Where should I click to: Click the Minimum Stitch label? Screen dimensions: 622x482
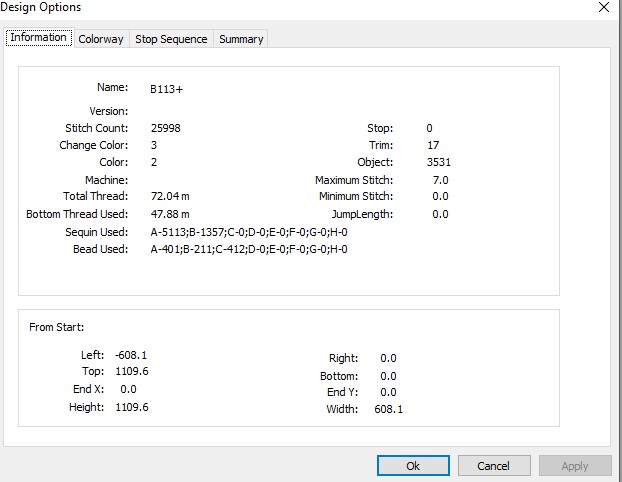point(356,196)
